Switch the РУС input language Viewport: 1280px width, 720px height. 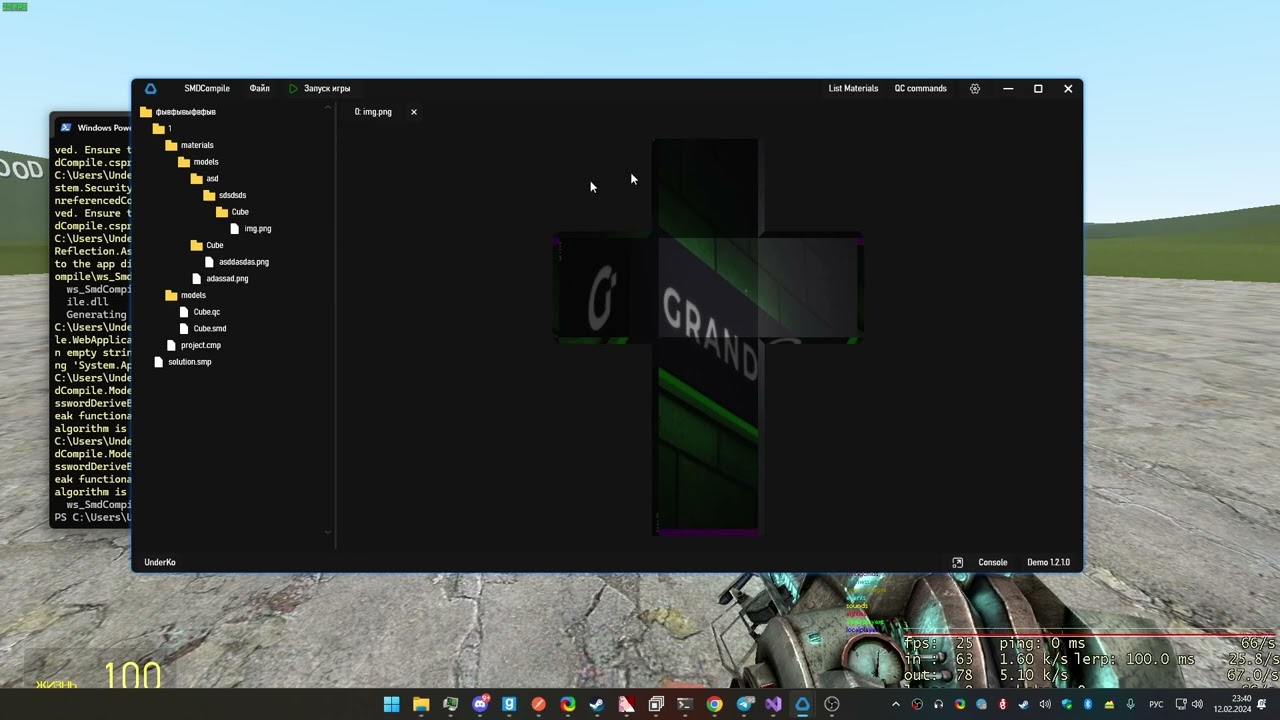point(1156,704)
